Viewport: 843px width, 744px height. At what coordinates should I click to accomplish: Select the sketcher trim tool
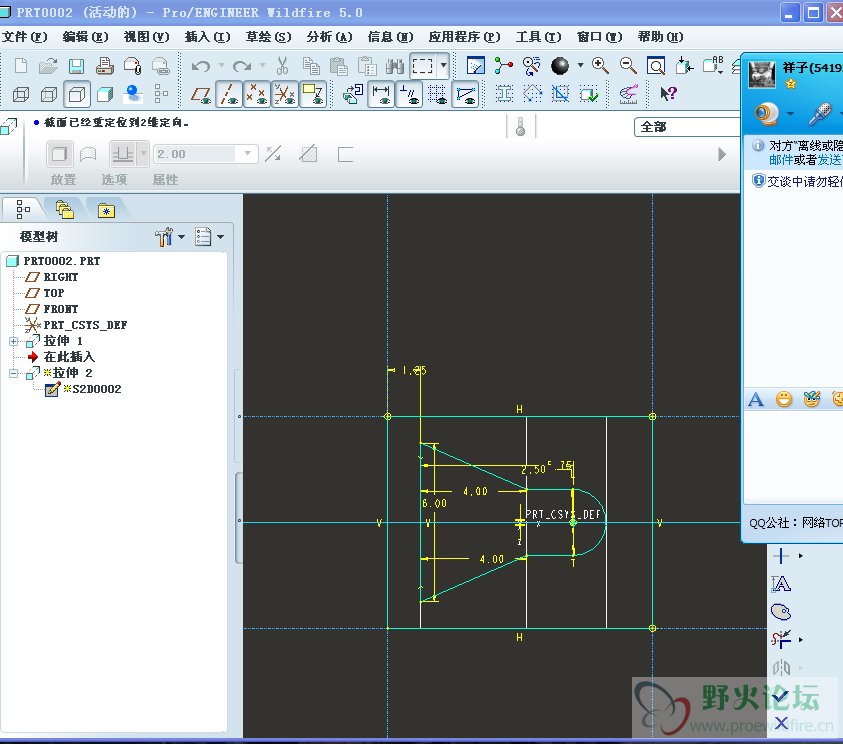tap(781, 640)
